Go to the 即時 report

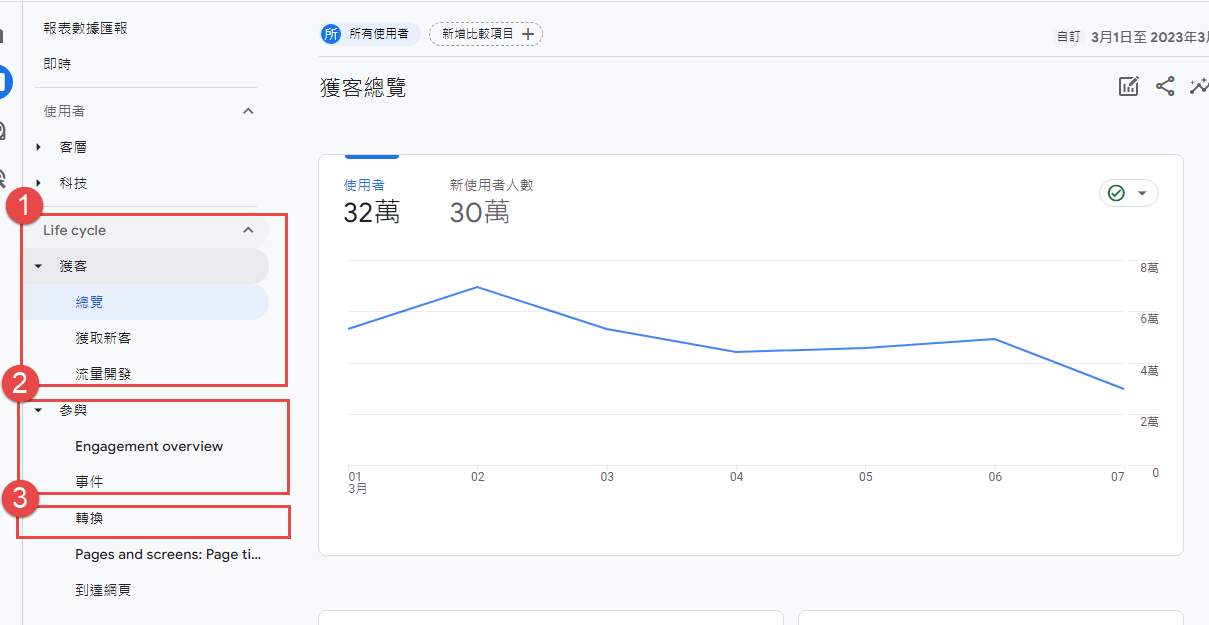pos(57,64)
